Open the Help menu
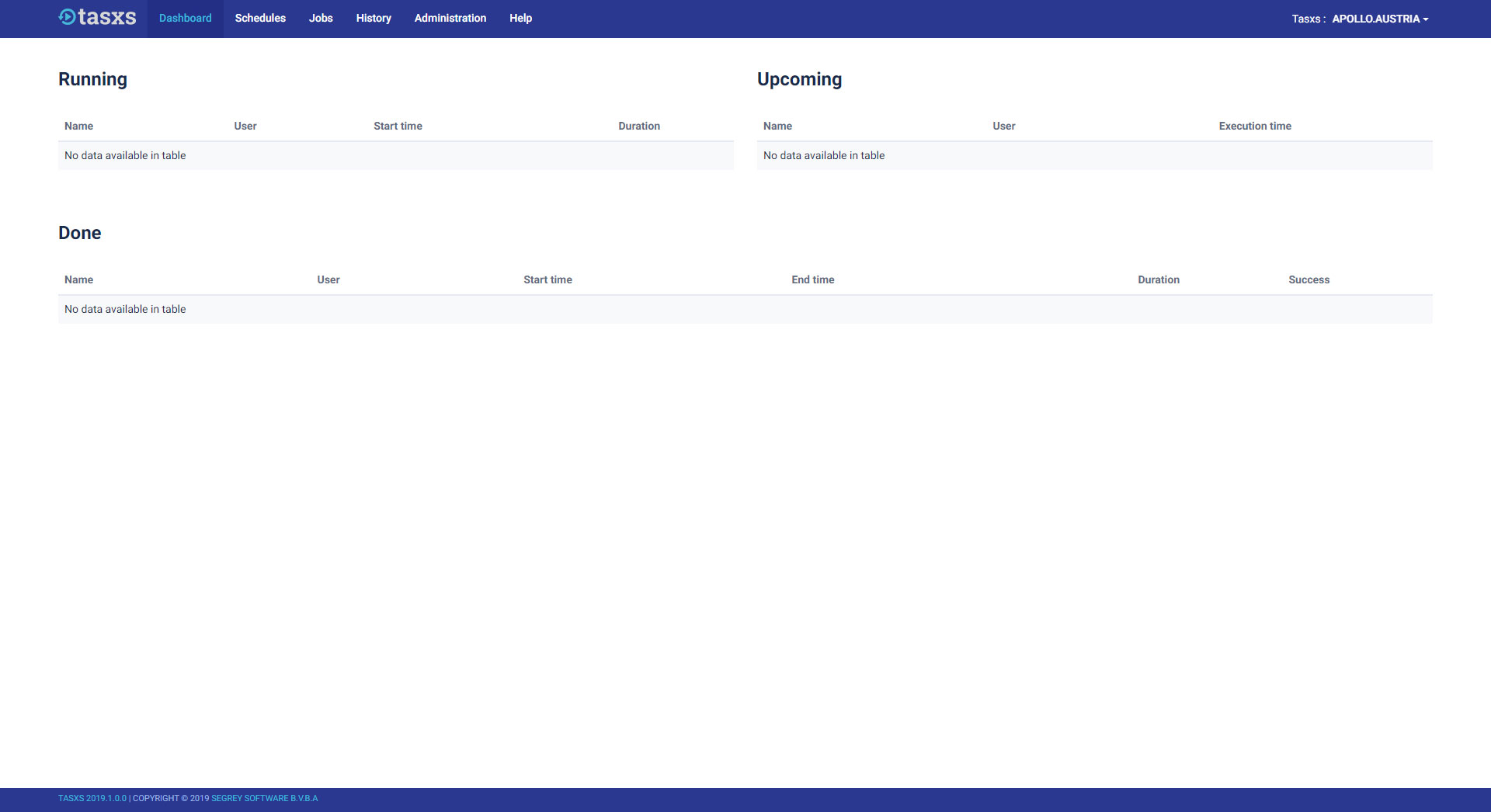Screen dimensions: 1491x812 [520, 18]
